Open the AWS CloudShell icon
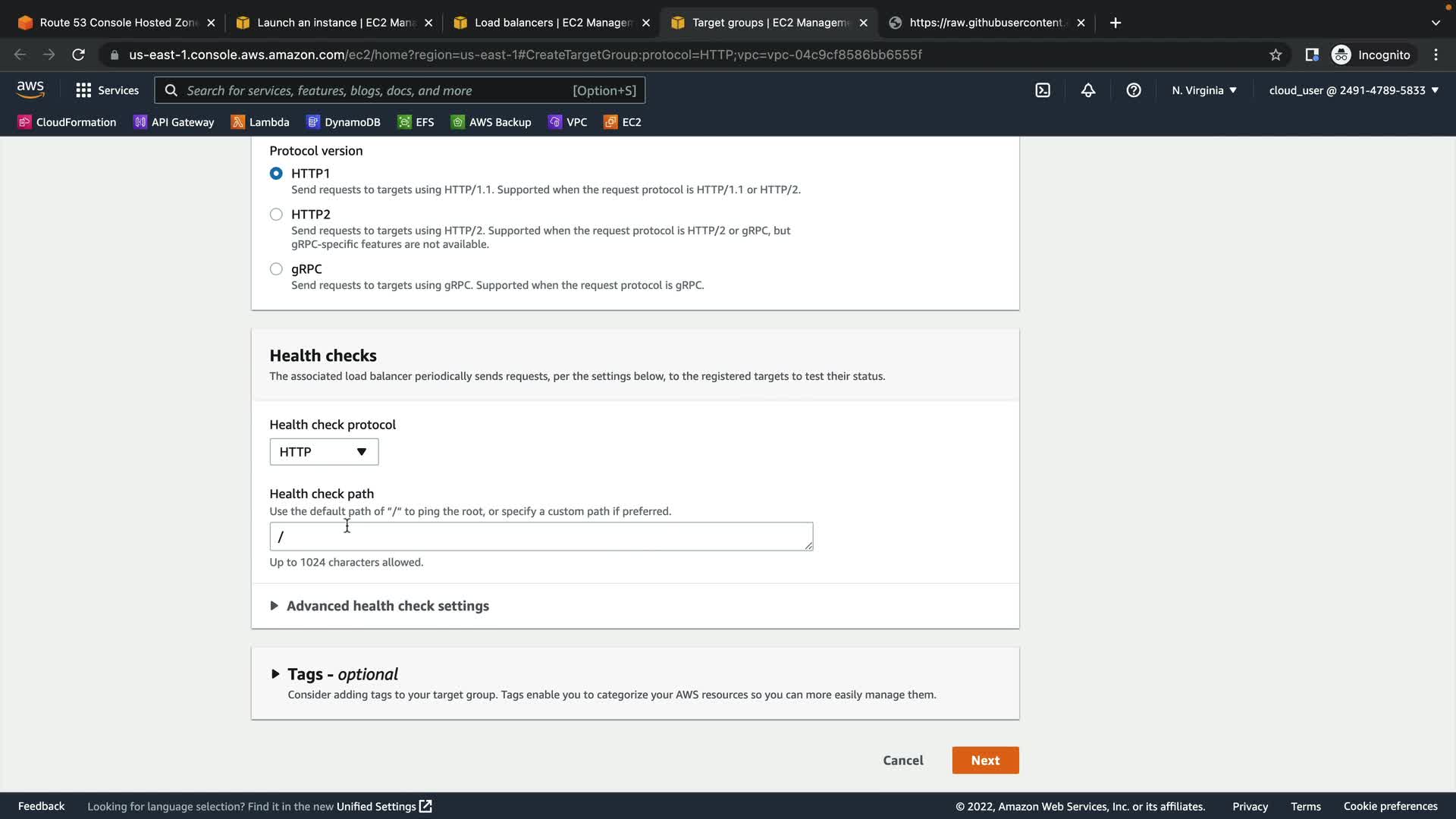This screenshot has width=1456, height=819. (x=1043, y=90)
